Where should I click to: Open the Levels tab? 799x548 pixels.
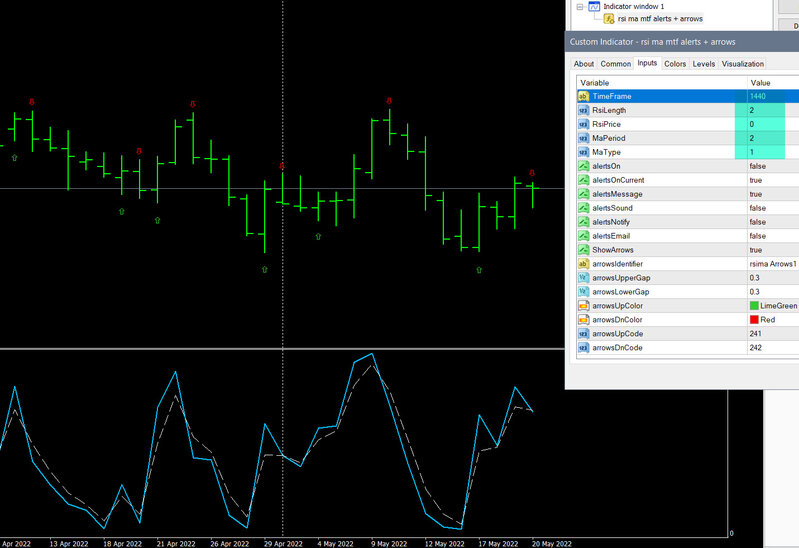click(703, 64)
